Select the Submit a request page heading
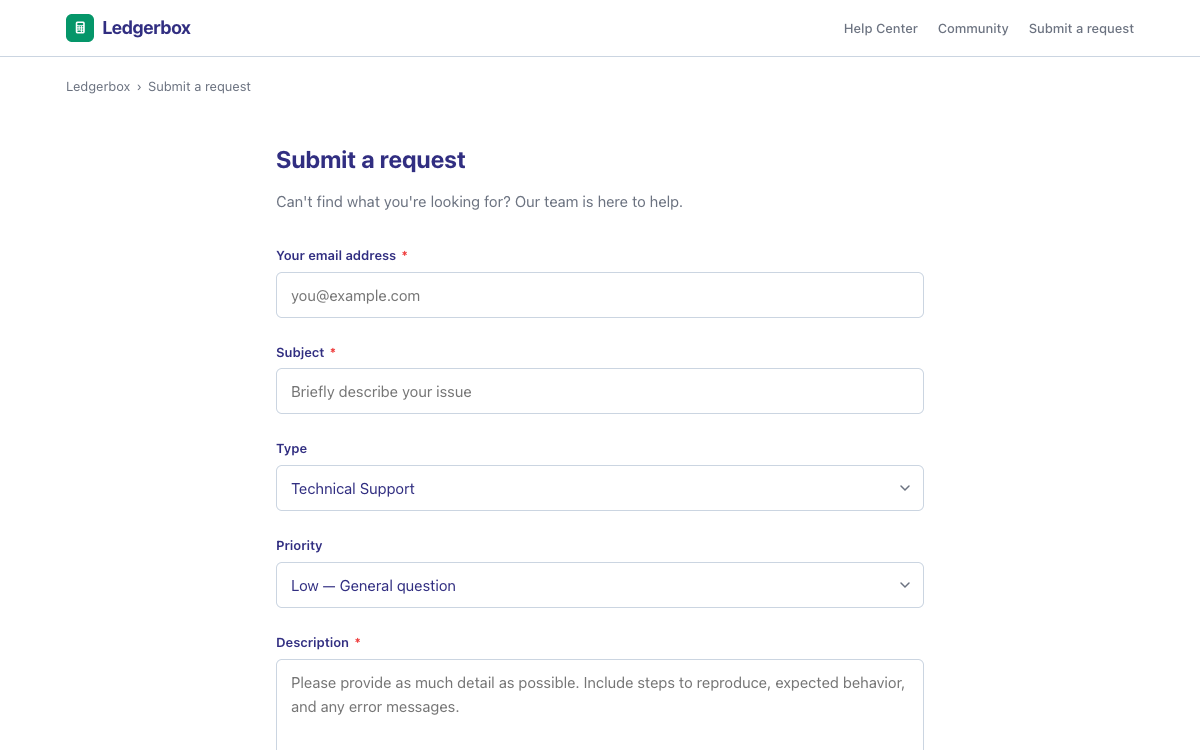Image resolution: width=1200 pixels, height=750 pixels. 371,160
